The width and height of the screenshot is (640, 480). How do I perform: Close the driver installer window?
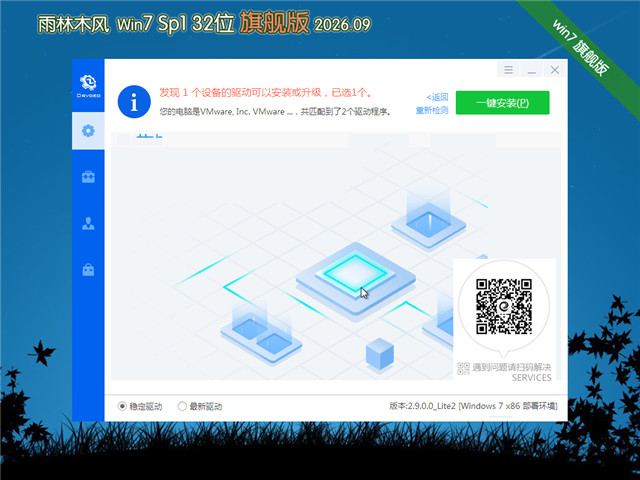tap(554, 70)
